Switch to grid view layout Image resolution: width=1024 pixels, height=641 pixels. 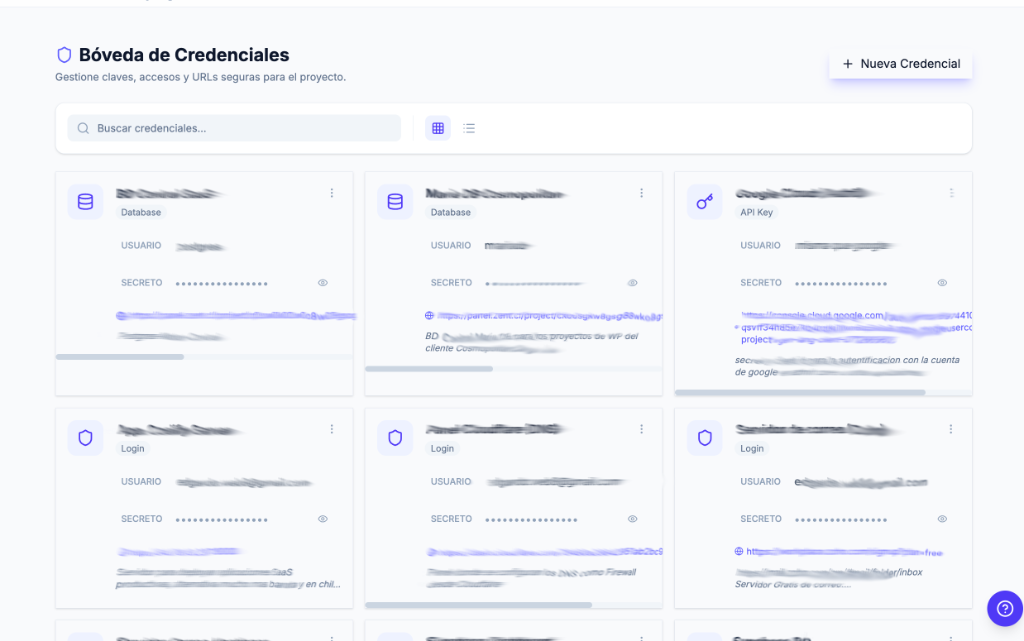pyautogui.click(x=438, y=128)
